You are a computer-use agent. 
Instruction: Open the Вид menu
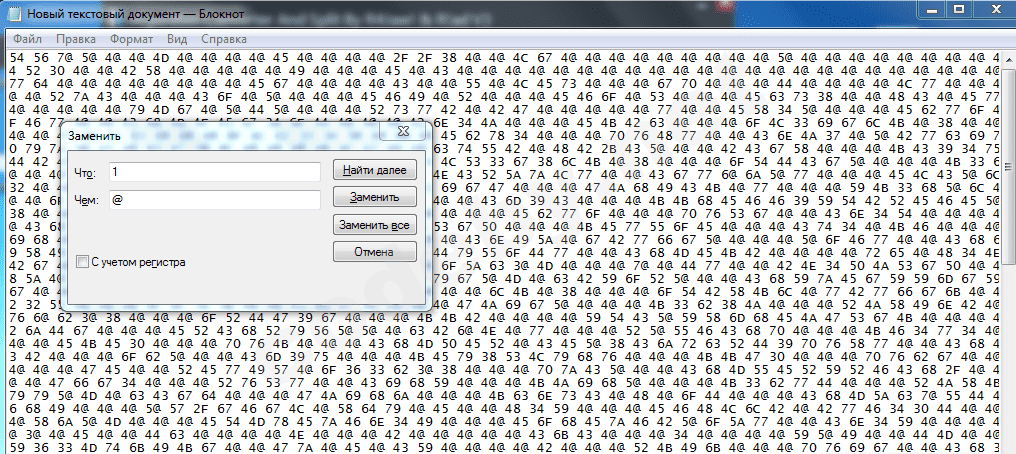click(x=177, y=38)
